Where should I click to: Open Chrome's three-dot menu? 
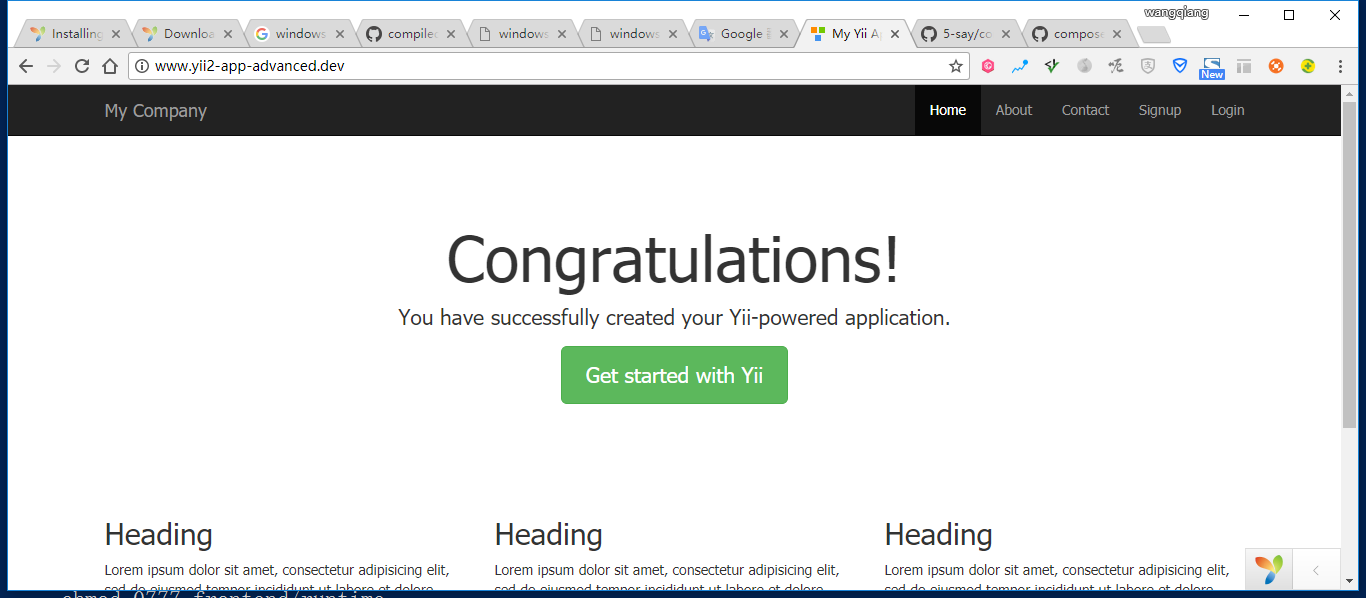(1340, 66)
